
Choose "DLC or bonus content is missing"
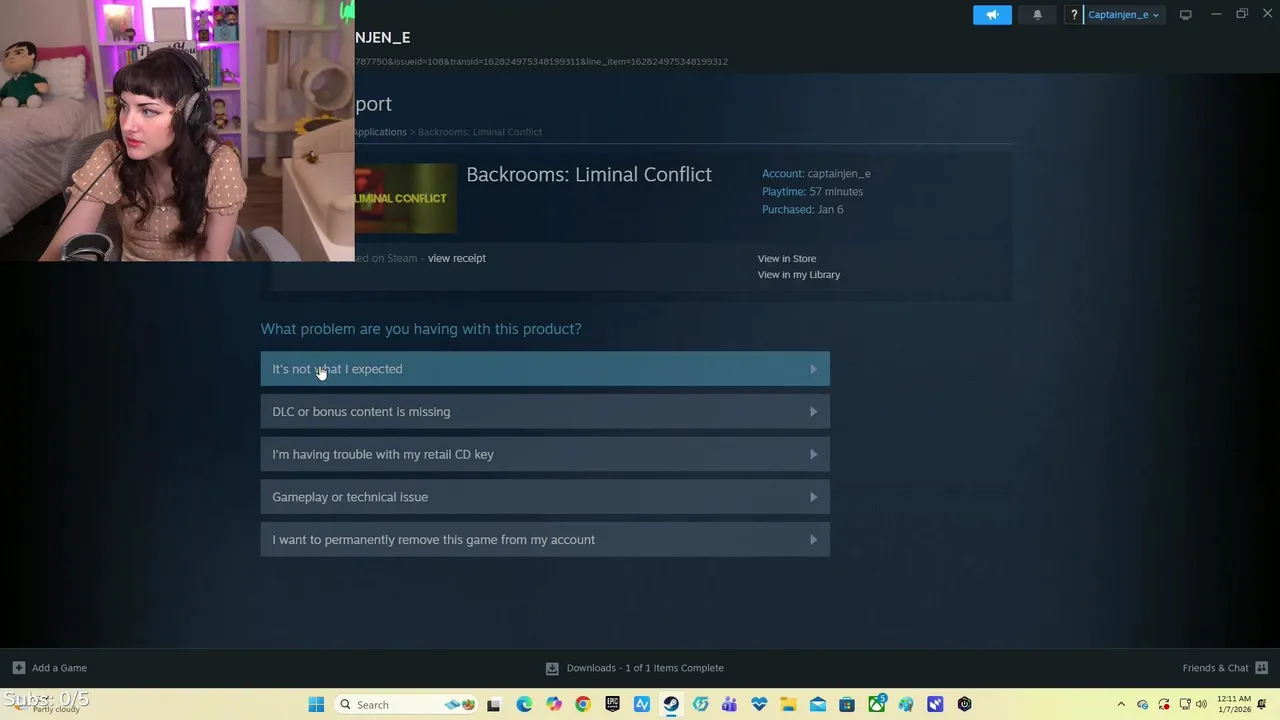[x=545, y=412]
